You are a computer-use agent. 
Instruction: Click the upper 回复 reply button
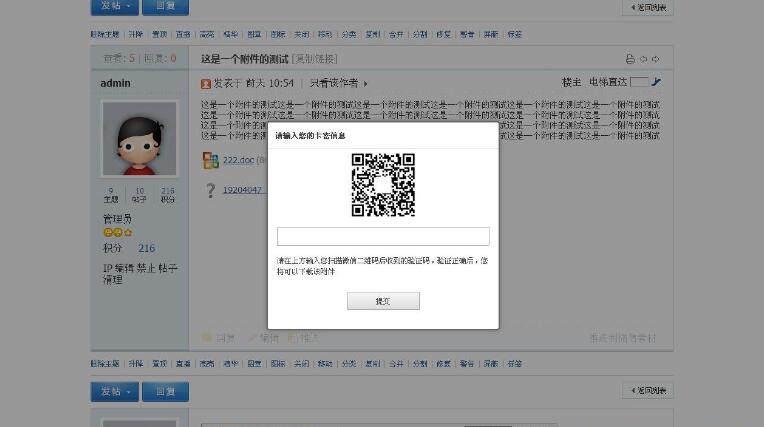pyautogui.click(x=165, y=6)
